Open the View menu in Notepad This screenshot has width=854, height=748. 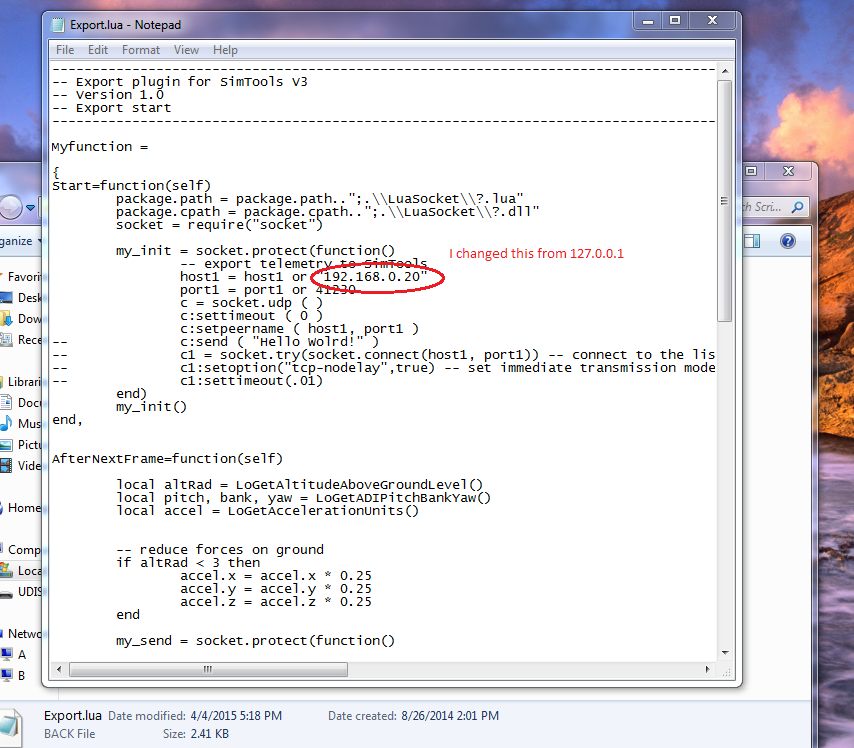[186, 50]
